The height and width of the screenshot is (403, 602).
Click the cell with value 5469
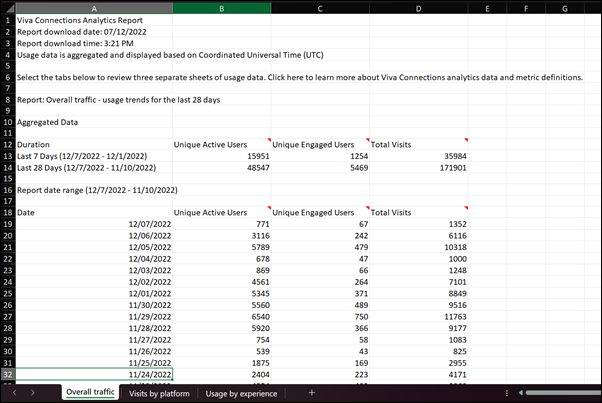(320, 168)
